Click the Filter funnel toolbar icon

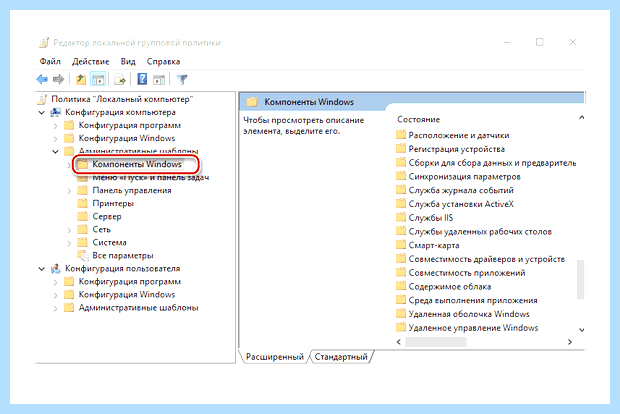[182, 79]
